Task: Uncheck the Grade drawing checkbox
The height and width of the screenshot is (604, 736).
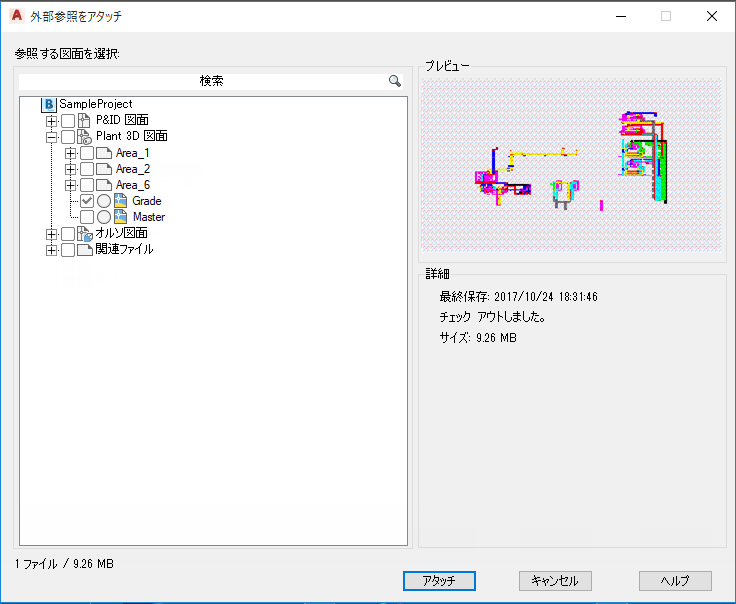Action: tap(87, 201)
